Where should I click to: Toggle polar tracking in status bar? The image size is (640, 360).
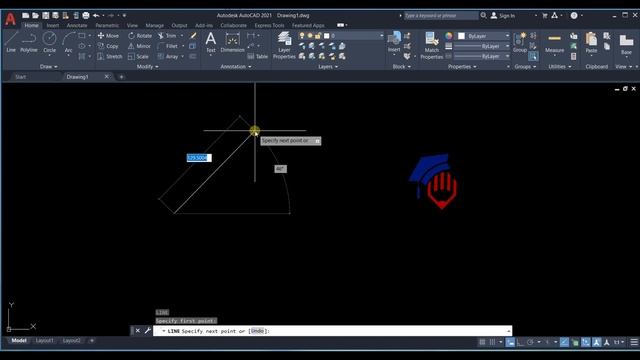(530, 342)
